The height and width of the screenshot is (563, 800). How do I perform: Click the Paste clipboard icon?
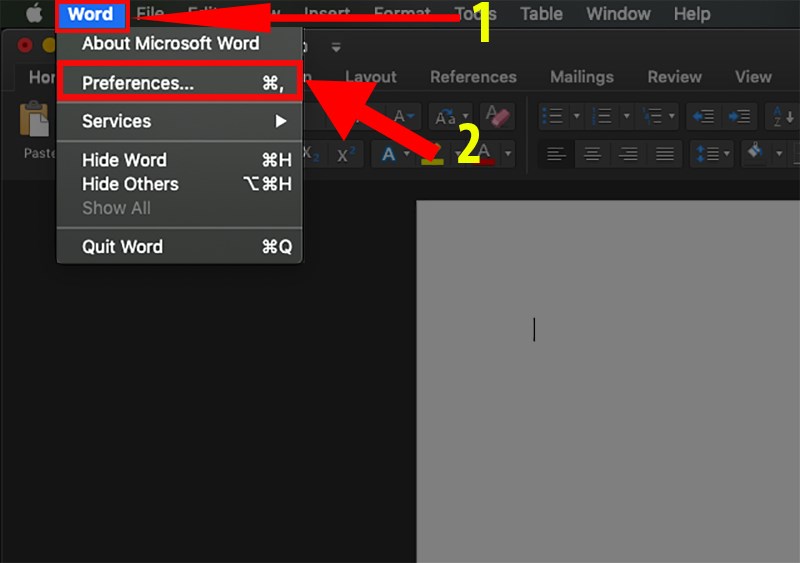point(34,119)
